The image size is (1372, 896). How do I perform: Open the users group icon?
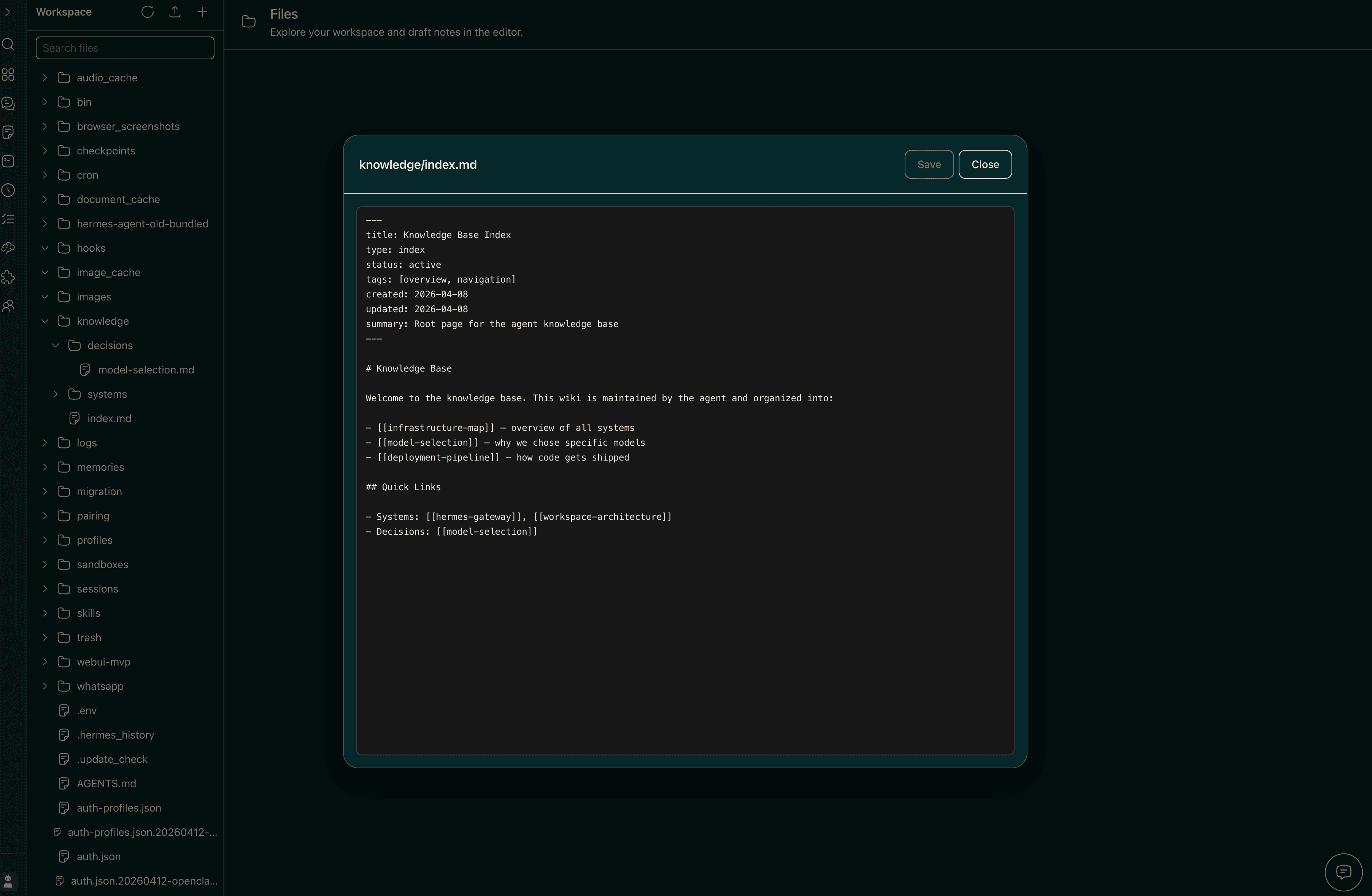8,306
